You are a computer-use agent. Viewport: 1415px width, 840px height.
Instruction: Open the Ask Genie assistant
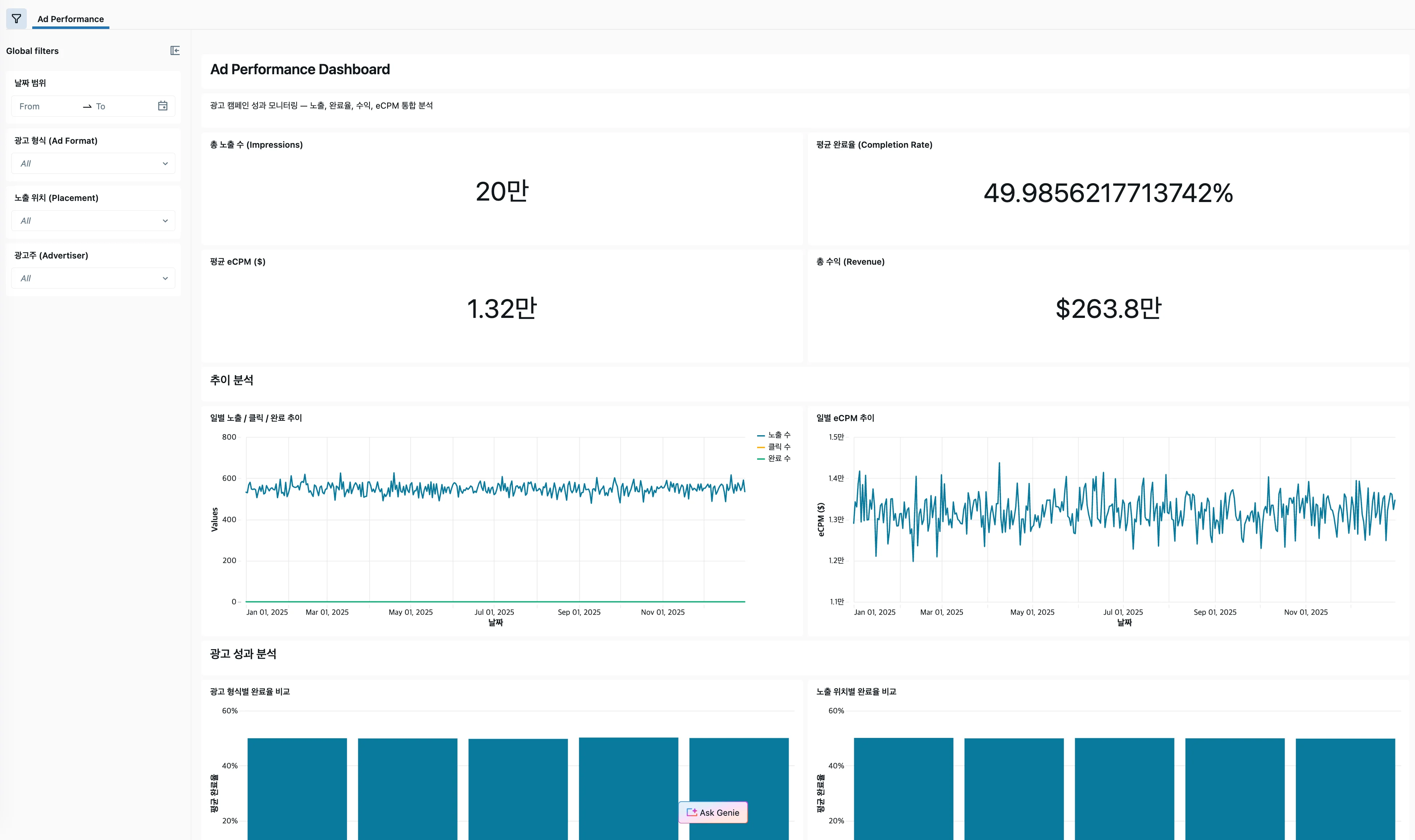pyautogui.click(x=713, y=812)
